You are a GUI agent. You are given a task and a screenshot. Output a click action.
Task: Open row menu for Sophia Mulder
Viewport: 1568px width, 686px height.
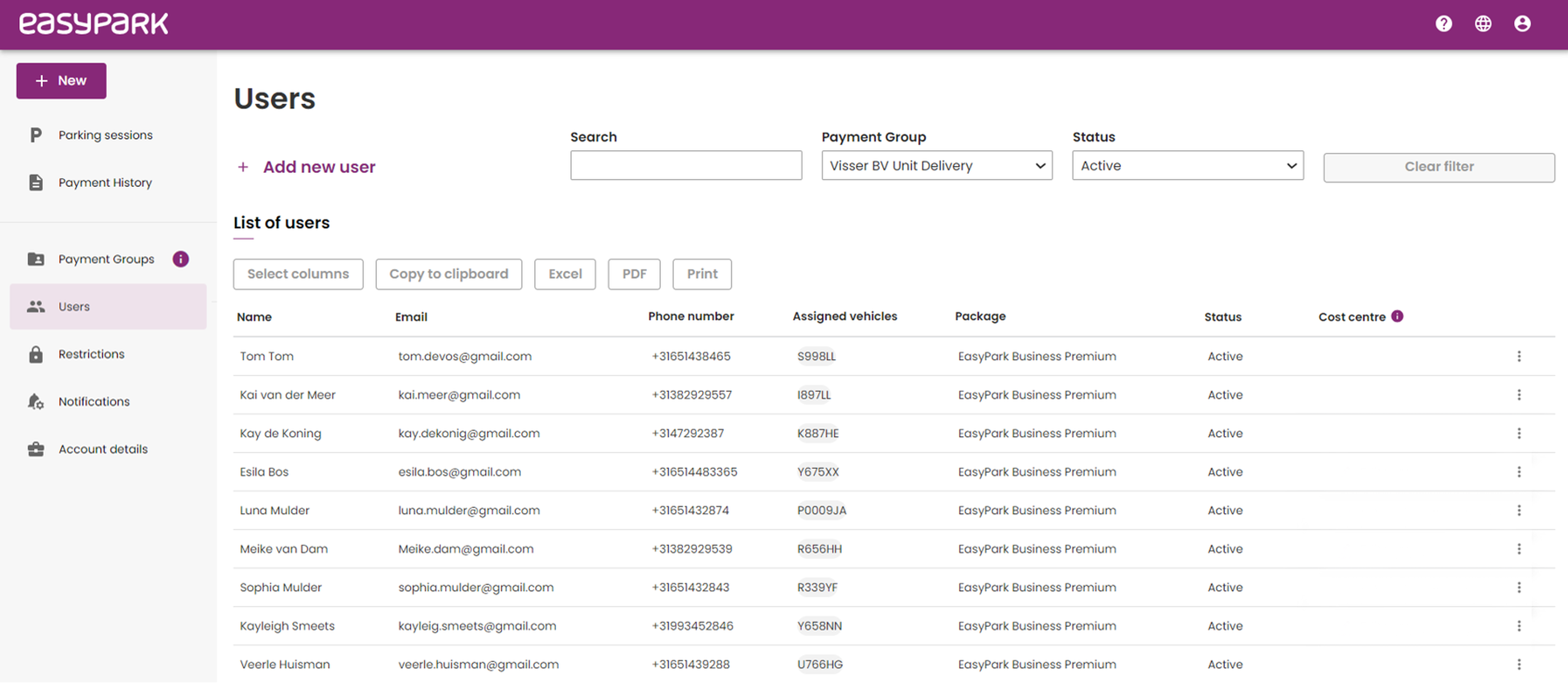point(1519,587)
